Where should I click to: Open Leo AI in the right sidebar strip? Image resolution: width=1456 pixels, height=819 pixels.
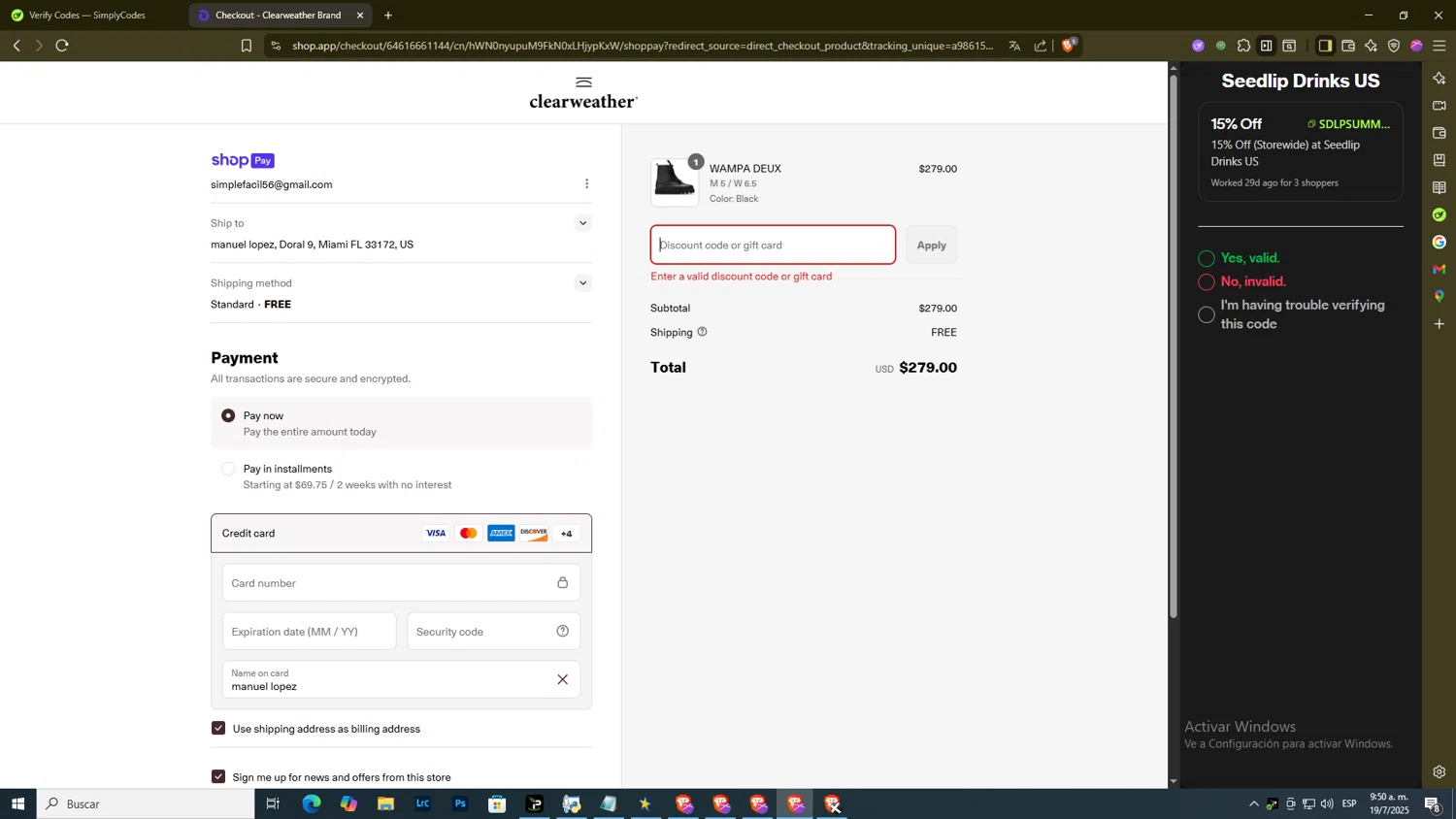[x=1439, y=79]
